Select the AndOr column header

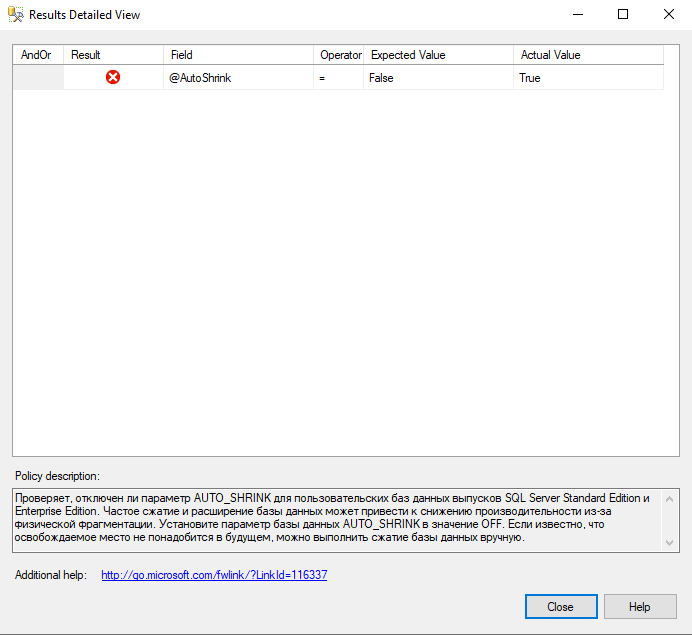click(38, 55)
